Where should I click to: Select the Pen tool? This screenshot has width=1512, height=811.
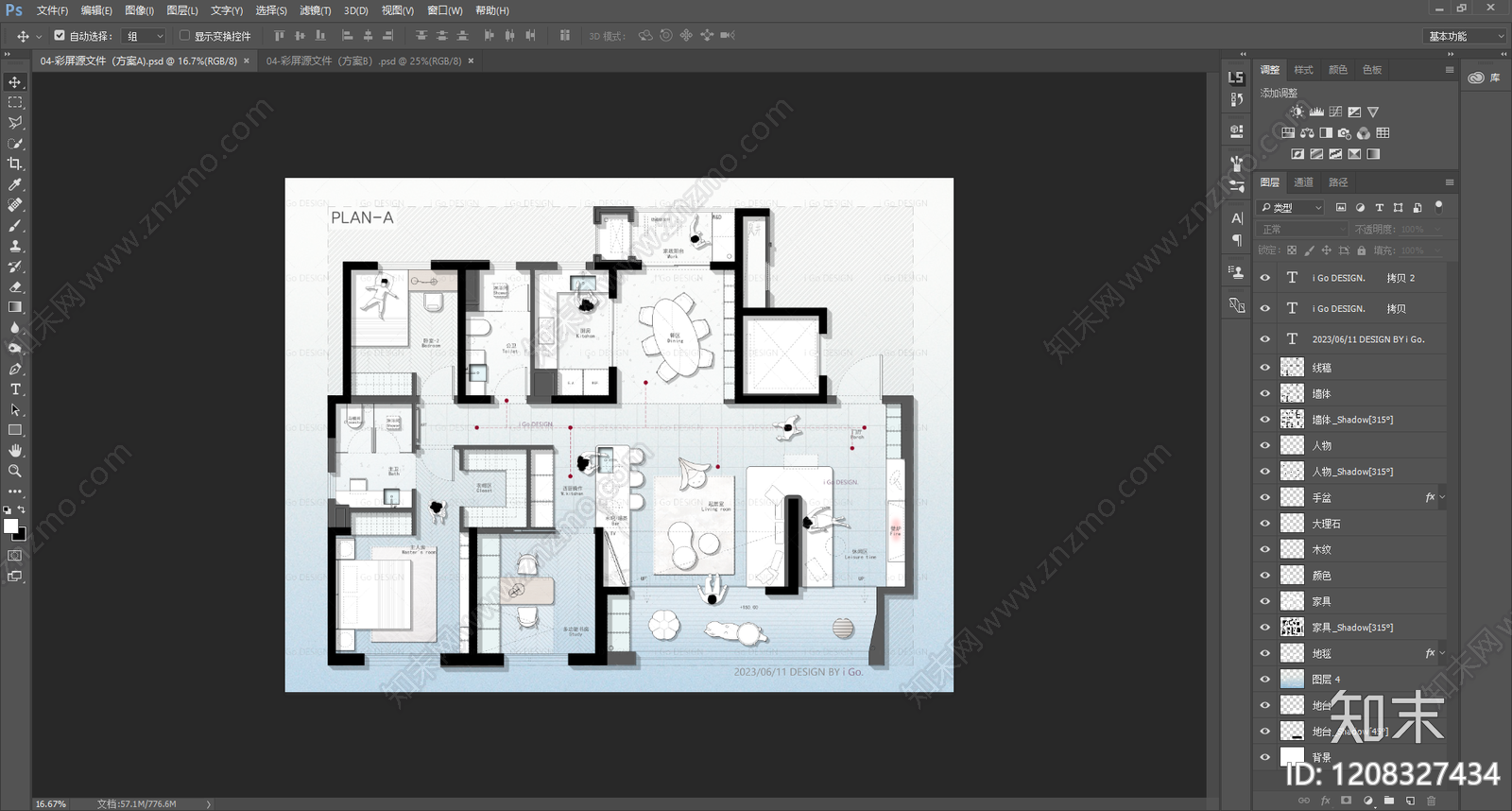(15, 369)
